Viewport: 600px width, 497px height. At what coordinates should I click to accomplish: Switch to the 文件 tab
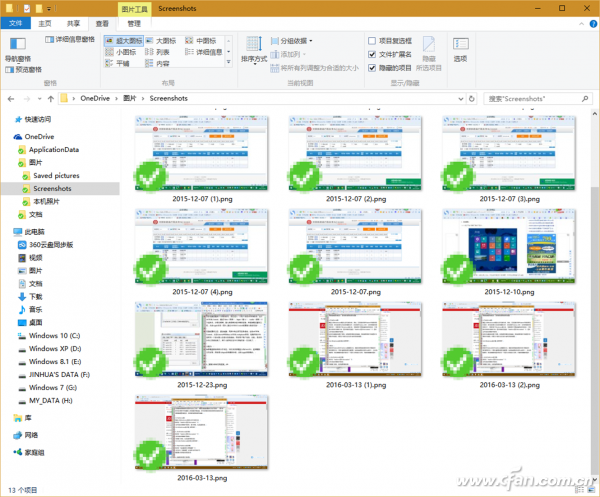[15, 23]
